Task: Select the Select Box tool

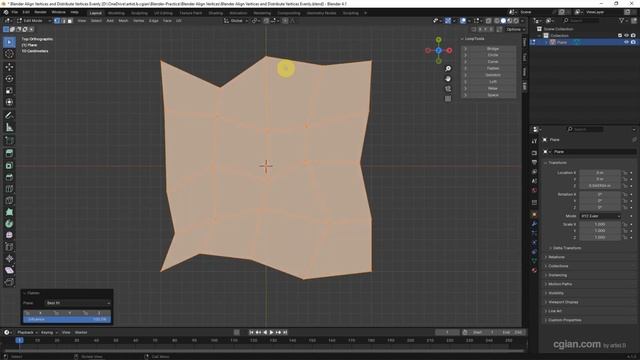Action: point(9,42)
